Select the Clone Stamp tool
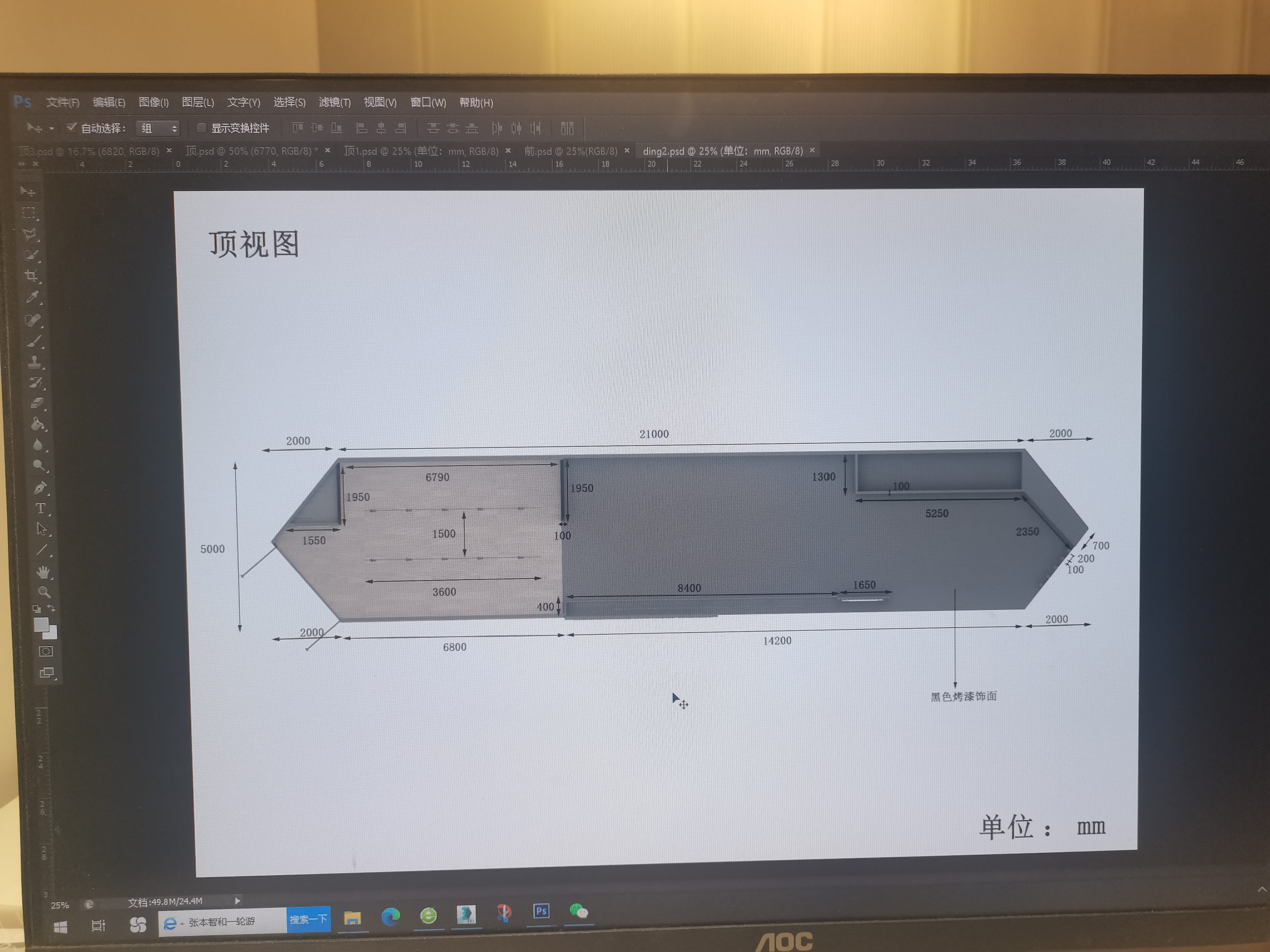 pyautogui.click(x=35, y=362)
